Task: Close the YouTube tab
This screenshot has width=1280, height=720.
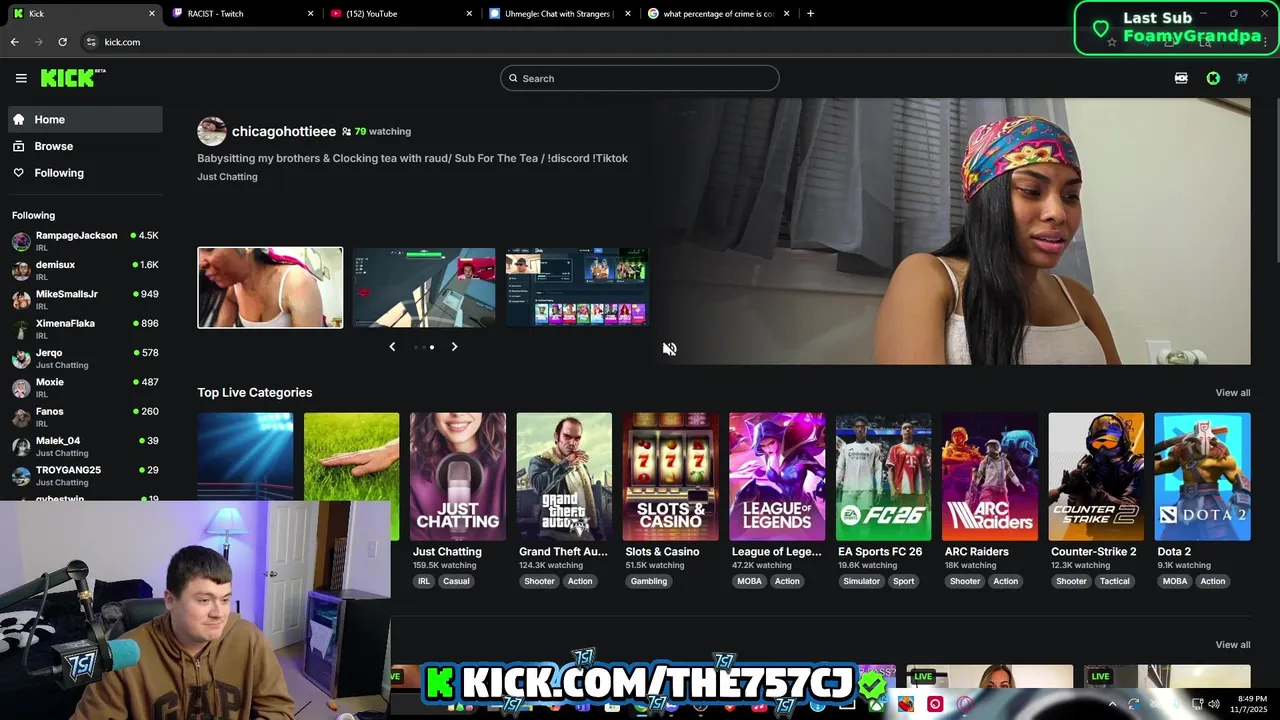Action: tap(470, 14)
